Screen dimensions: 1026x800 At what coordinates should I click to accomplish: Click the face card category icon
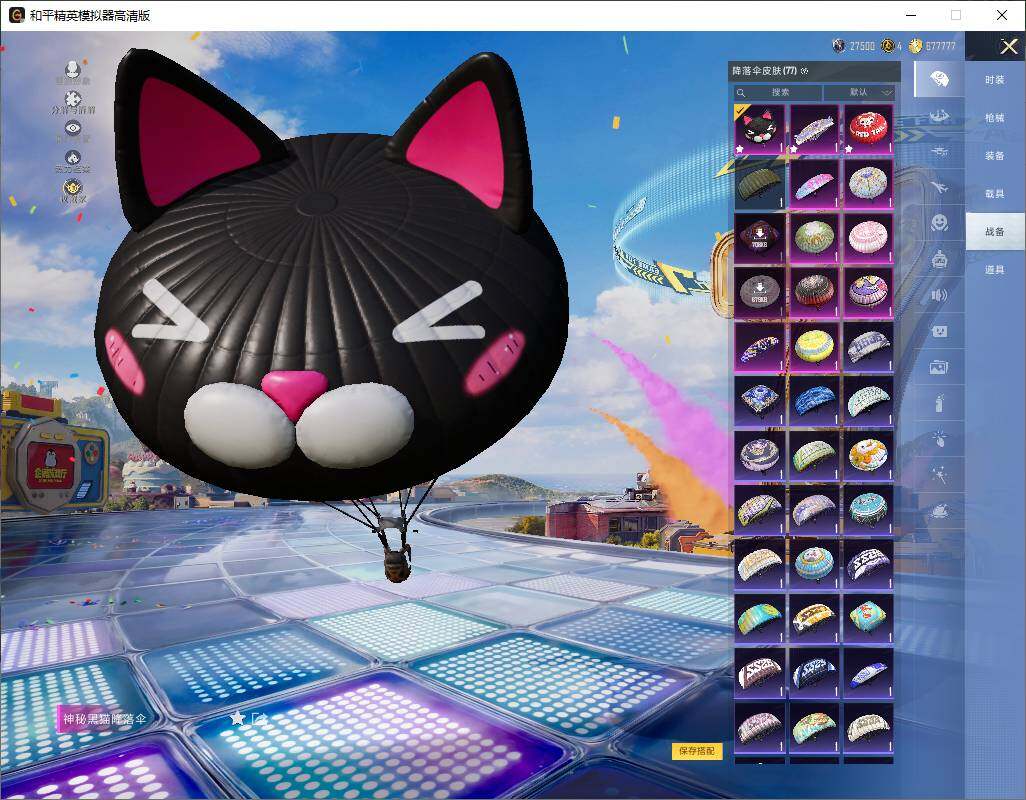click(939, 332)
